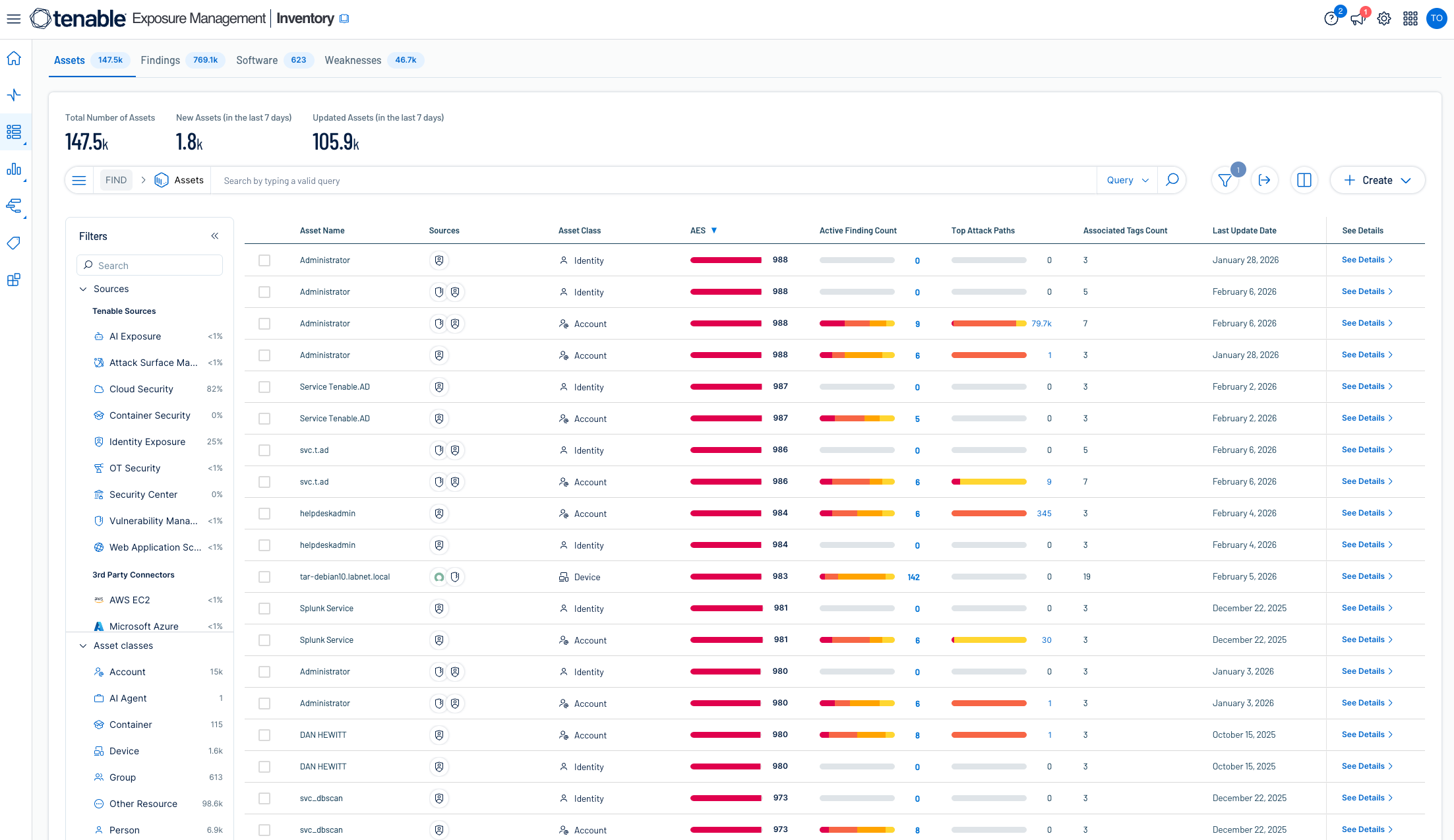Switch to the Findings tab
Screen dimensions: 1454x840
[160, 60]
